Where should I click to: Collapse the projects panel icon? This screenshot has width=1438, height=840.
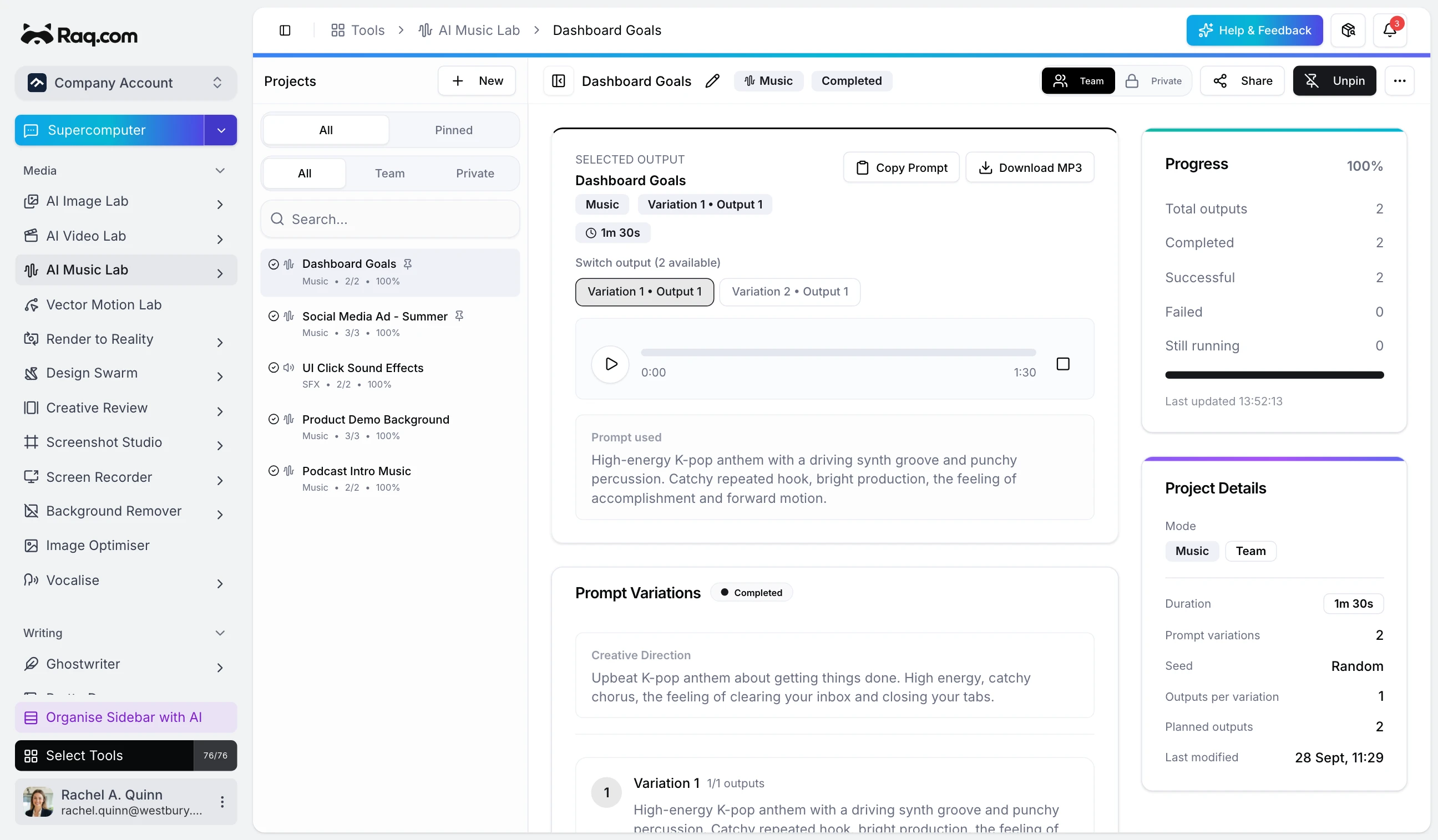[x=558, y=81]
